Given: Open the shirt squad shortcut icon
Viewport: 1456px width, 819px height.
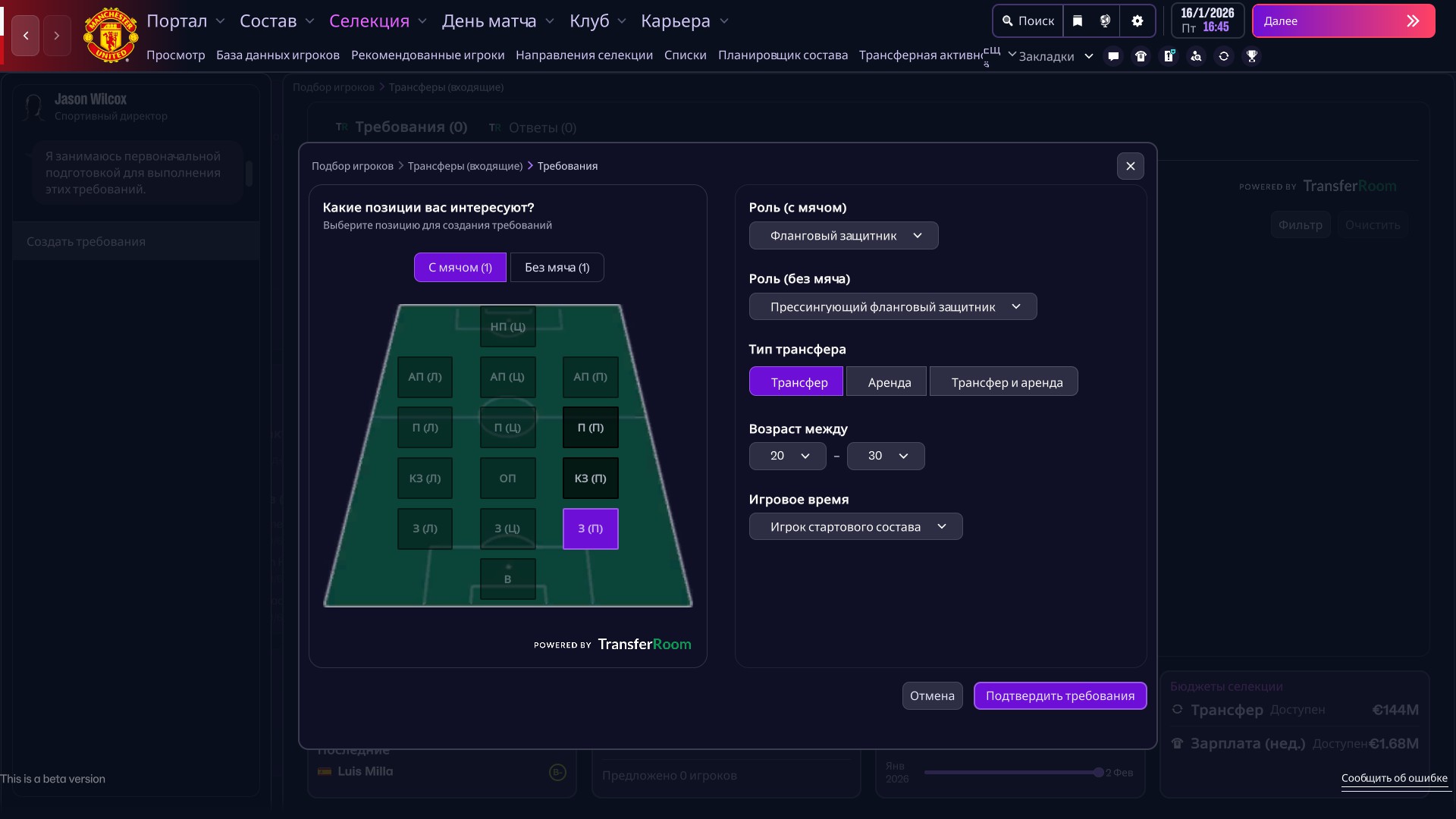Looking at the screenshot, I should 1141,56.
